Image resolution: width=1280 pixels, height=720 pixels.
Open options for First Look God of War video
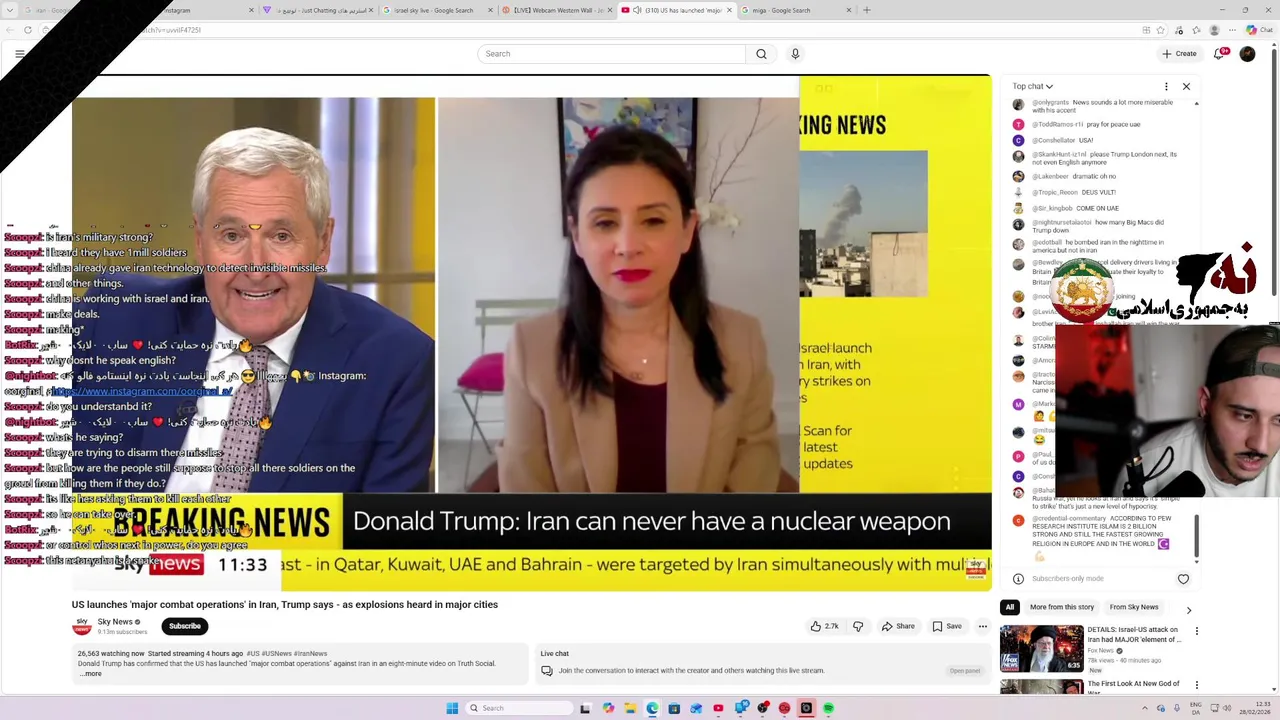tap(1196, 686)
